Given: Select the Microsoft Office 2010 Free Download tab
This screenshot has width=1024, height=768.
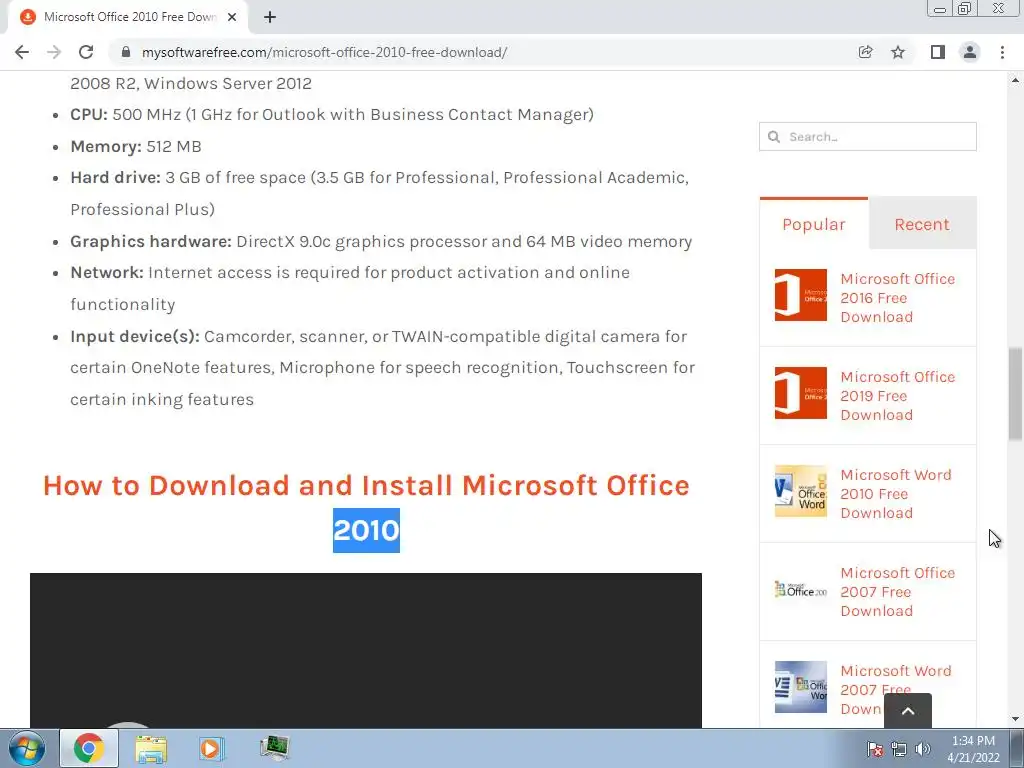Looking at the screenshot, I should tap(128, 17).
